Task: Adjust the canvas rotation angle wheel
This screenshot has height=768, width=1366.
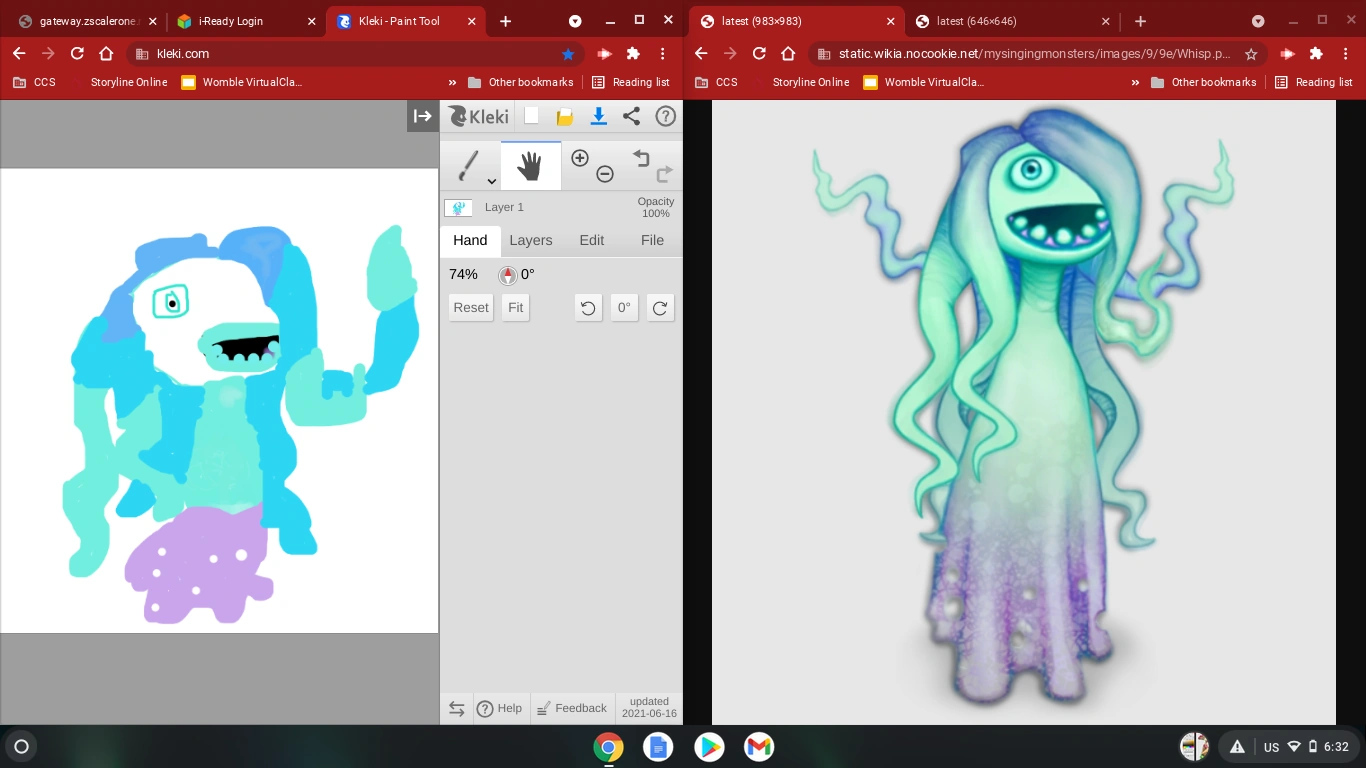Action: click(x=508, y=275)
